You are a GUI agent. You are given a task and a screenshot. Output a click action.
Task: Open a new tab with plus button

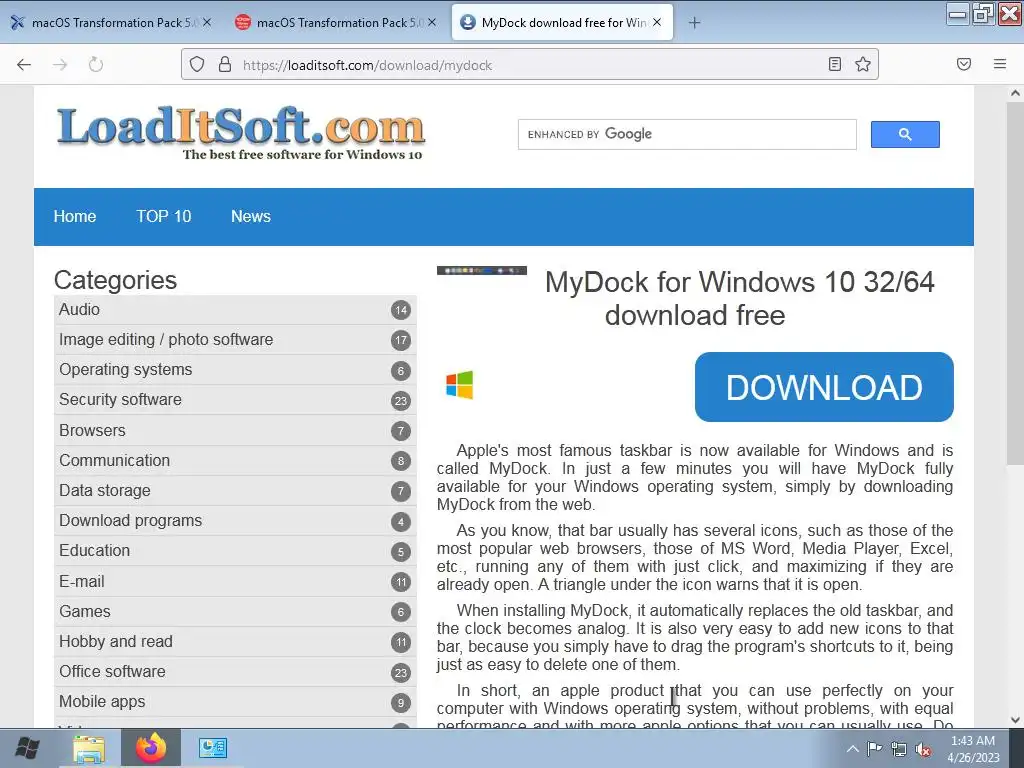694,23
